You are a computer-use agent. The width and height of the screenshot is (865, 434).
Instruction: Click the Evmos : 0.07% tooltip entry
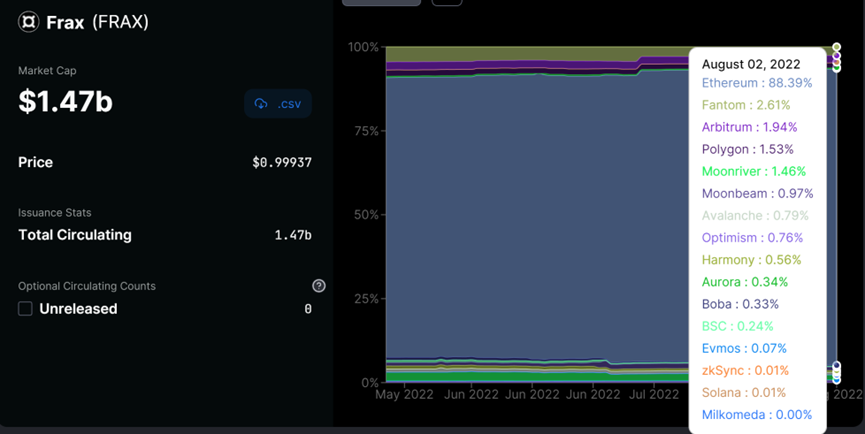[x=744, y=348]
